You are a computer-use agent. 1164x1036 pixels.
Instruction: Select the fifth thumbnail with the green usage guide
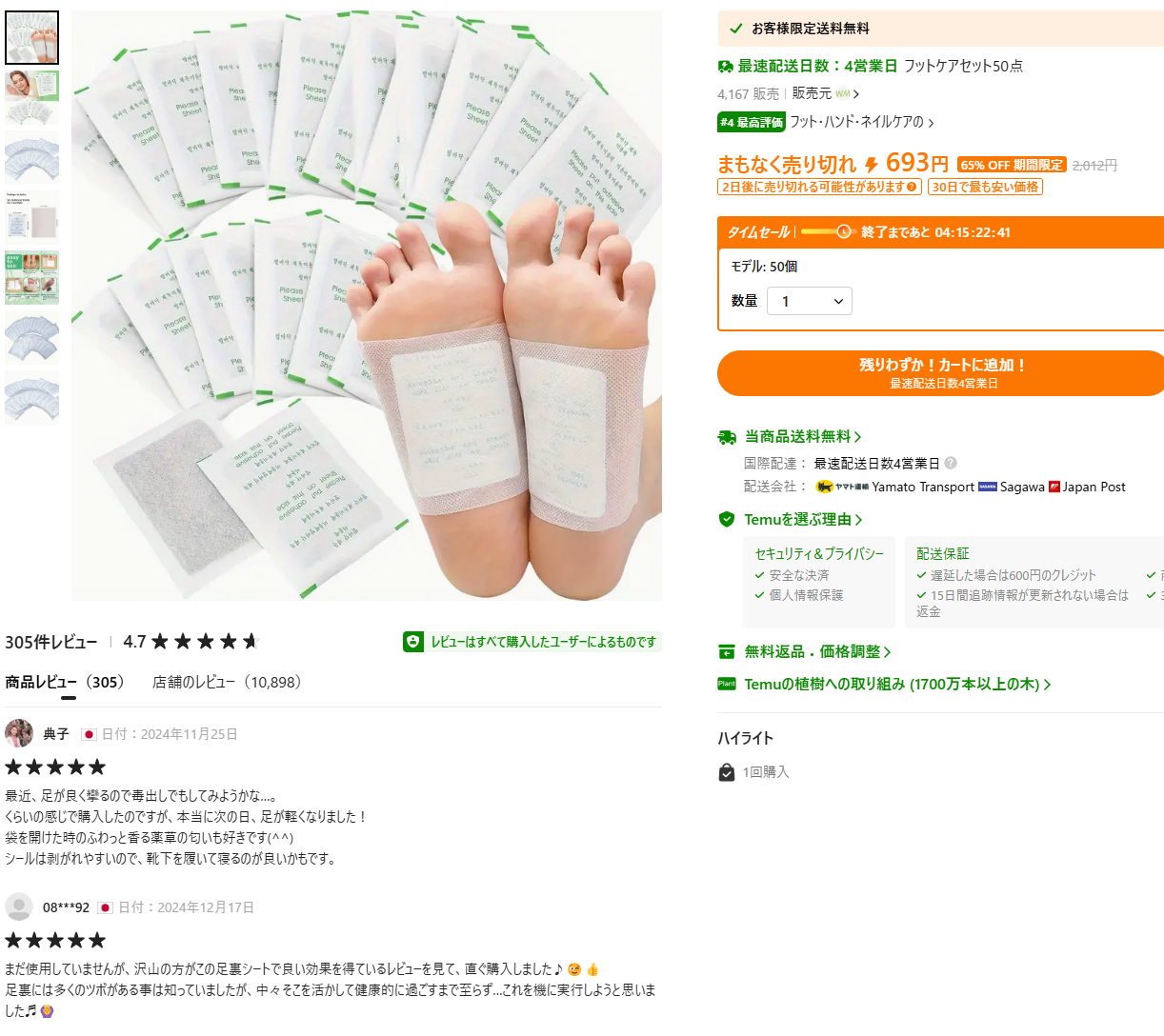32,277
